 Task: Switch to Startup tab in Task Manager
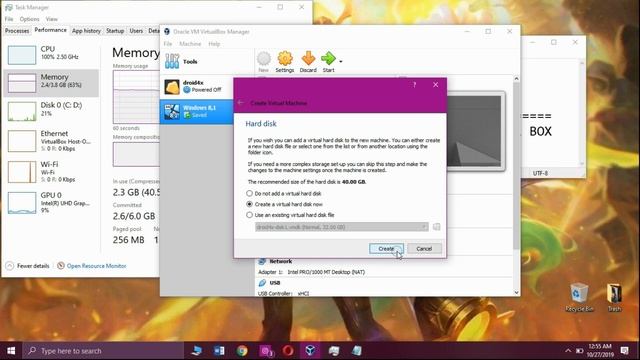[x=115, y=31]
